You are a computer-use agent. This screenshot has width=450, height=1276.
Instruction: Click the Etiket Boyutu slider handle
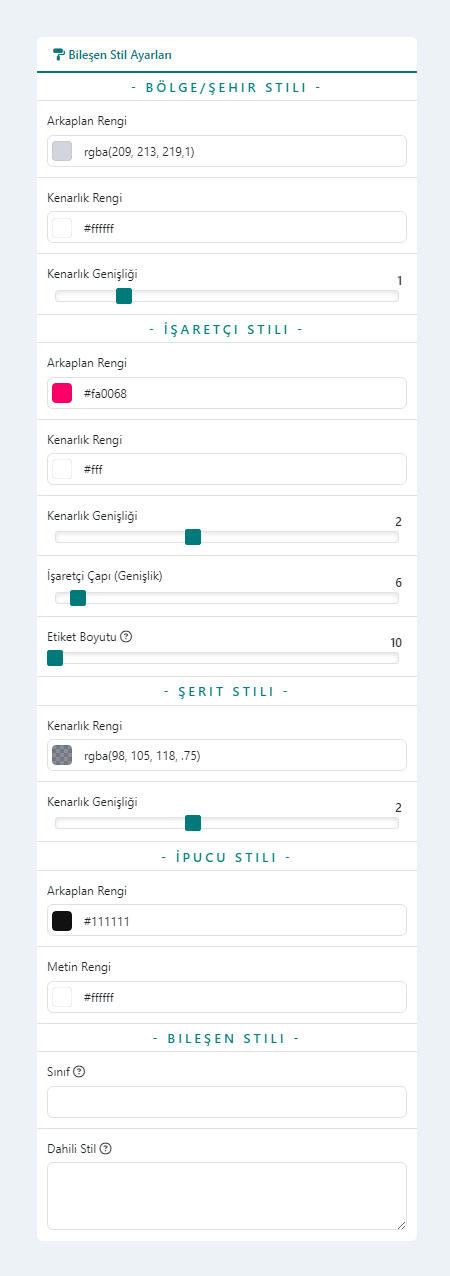click(55, 658)
